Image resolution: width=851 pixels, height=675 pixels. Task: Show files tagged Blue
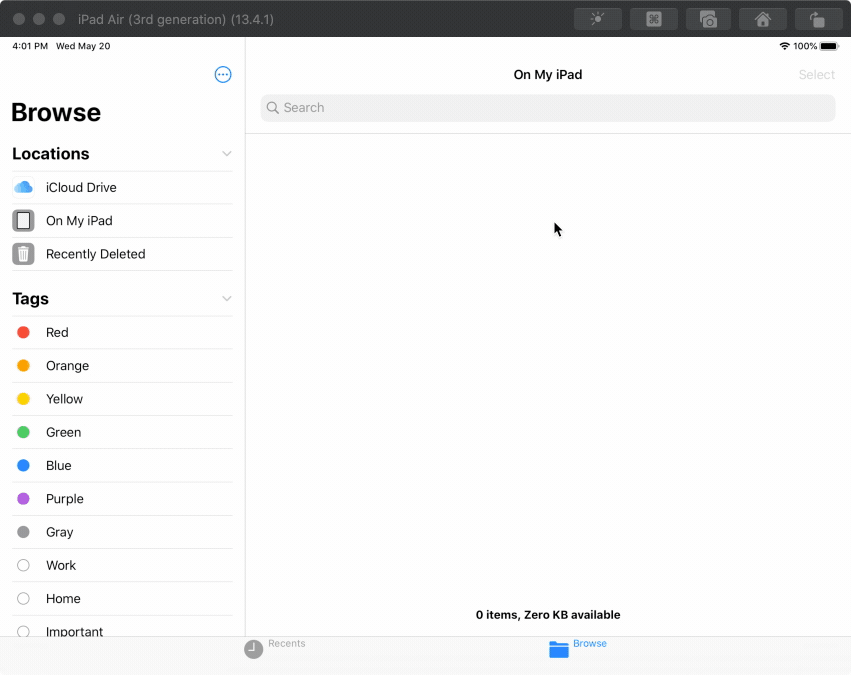[x=122, y=466]
